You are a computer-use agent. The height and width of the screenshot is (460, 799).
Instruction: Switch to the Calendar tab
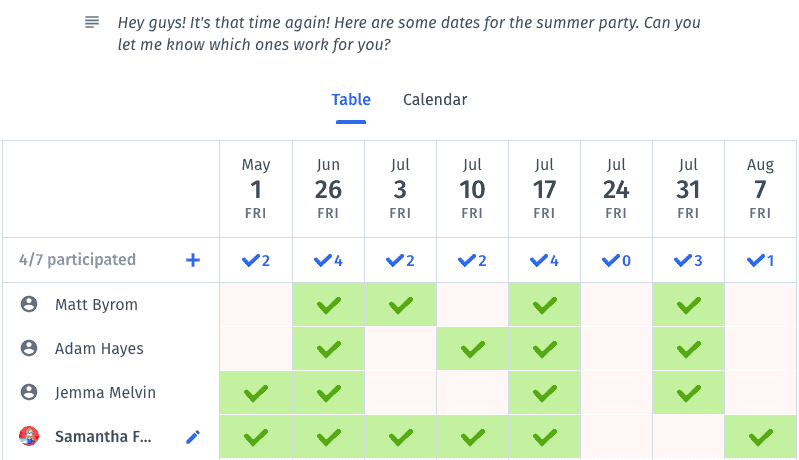click(435, 100)
